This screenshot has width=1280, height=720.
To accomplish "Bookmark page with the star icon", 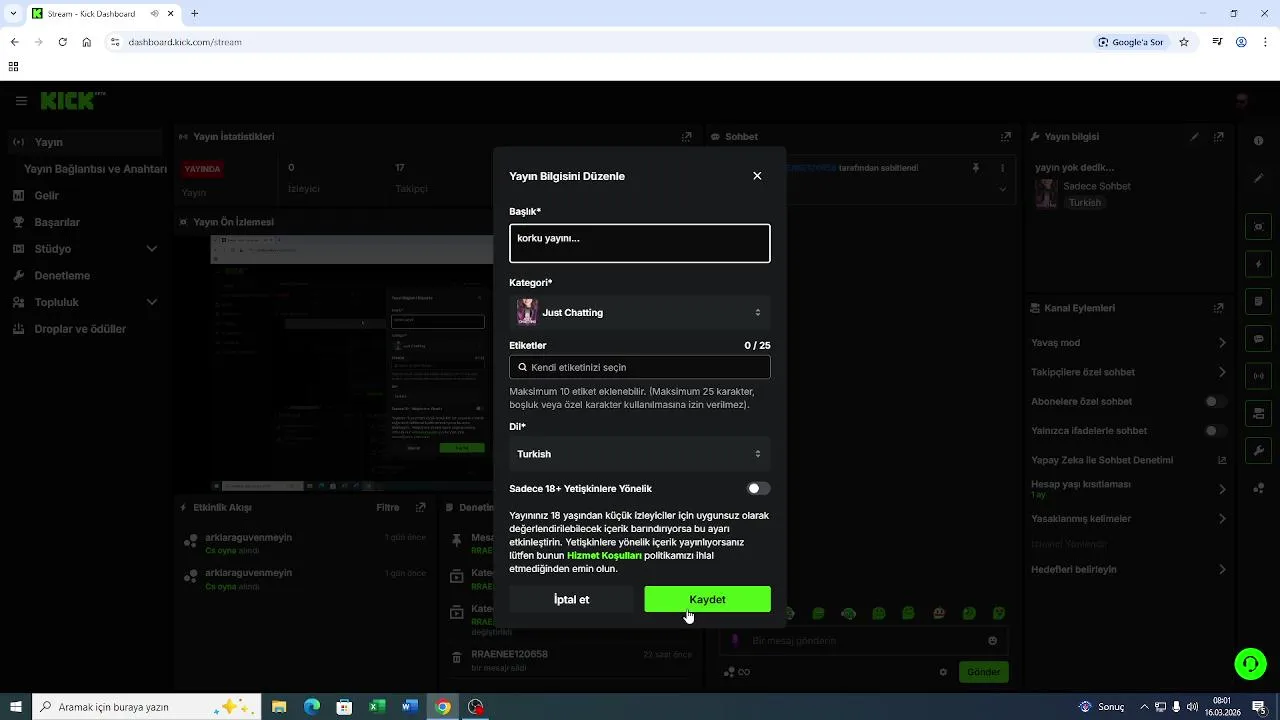I will coord(1184,42).
